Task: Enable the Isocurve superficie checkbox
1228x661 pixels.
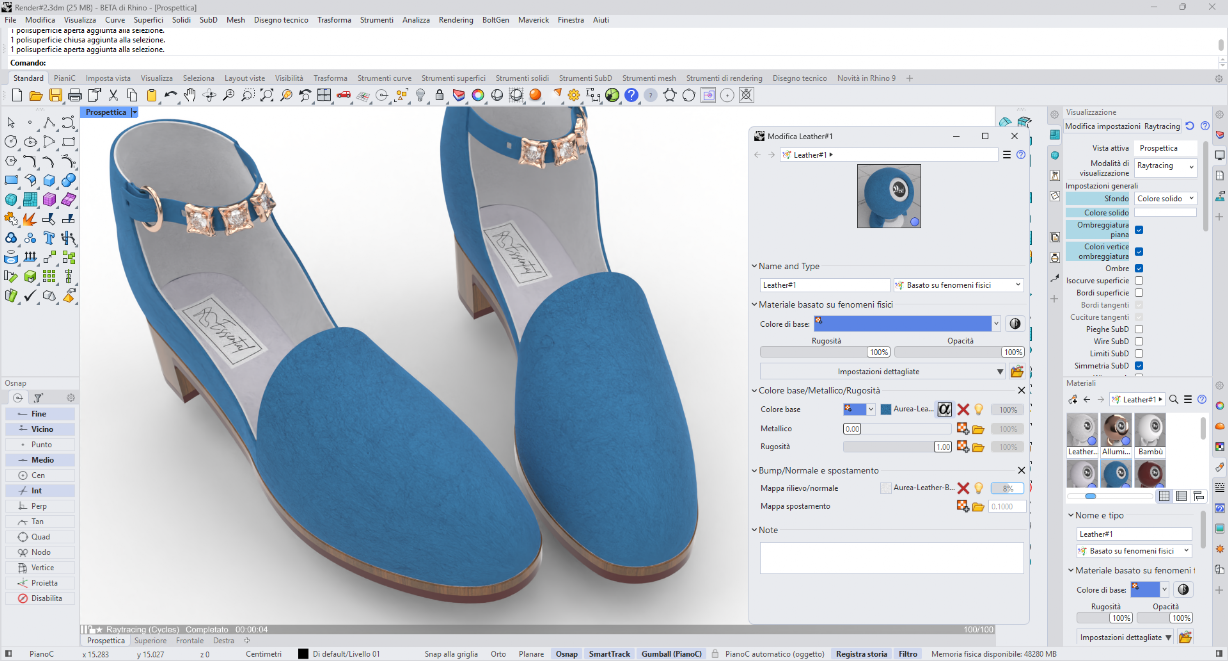Action: (1139, 280)
